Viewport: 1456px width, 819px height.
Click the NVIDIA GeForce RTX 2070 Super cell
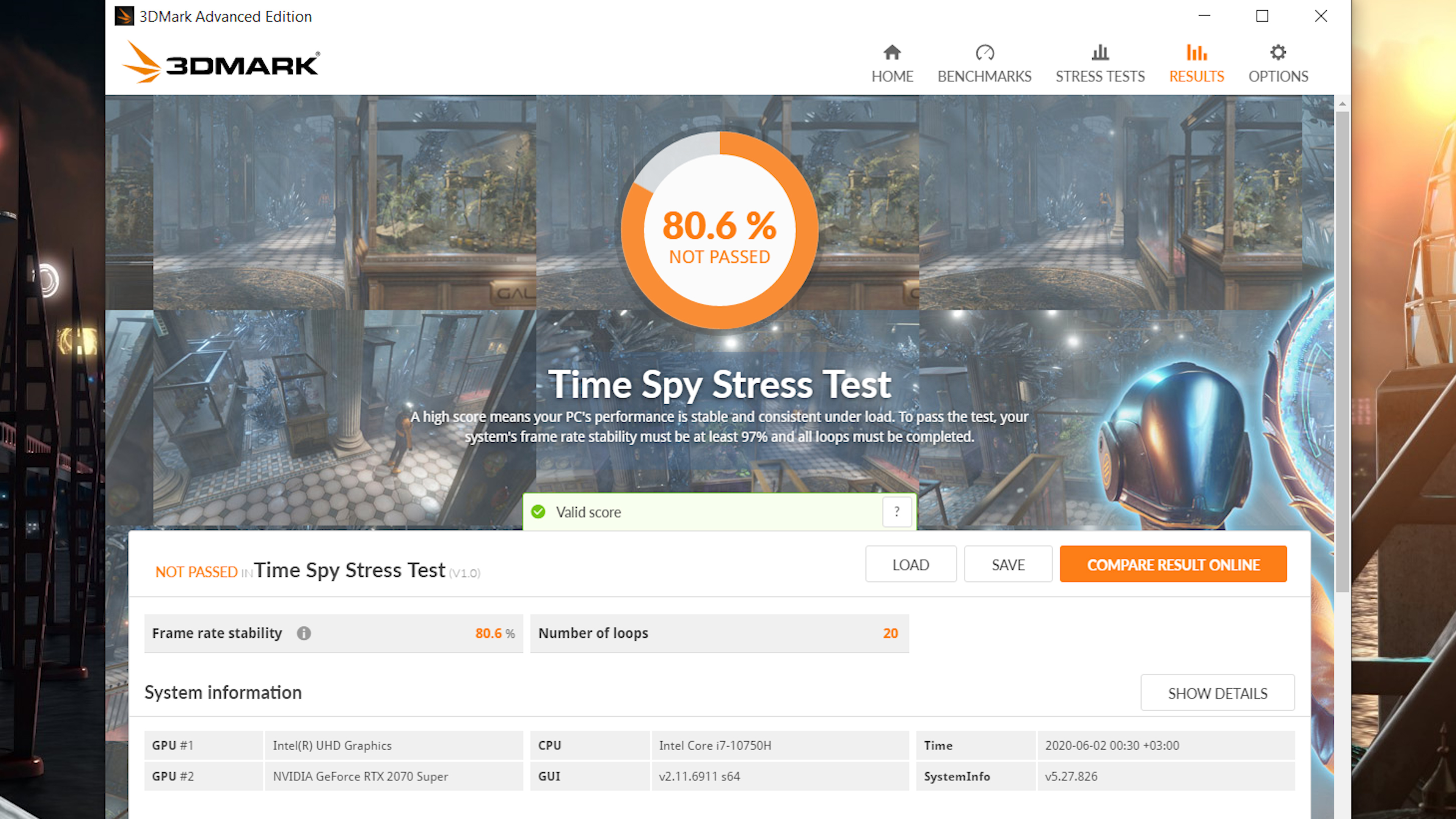pos(394,777)
